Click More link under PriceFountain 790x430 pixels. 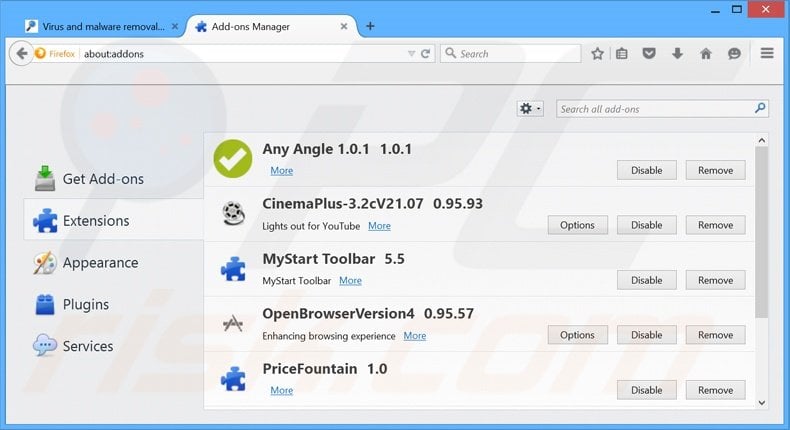pyautogui.click(x=282, y=390)
